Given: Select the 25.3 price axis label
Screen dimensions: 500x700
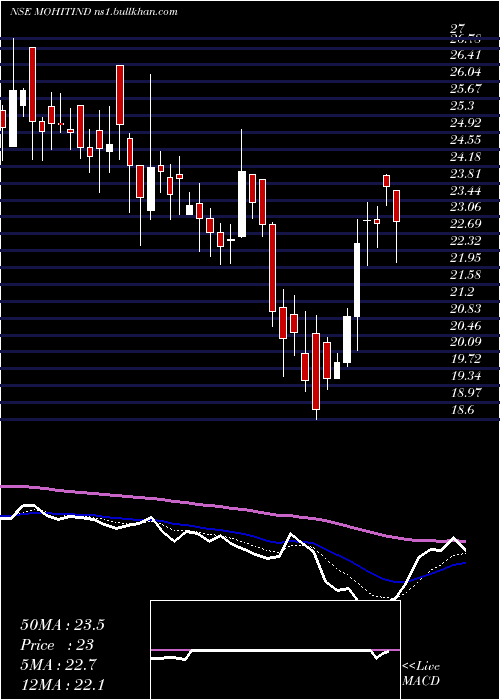Looking at the screenshot, I should (x=462, y=106).
